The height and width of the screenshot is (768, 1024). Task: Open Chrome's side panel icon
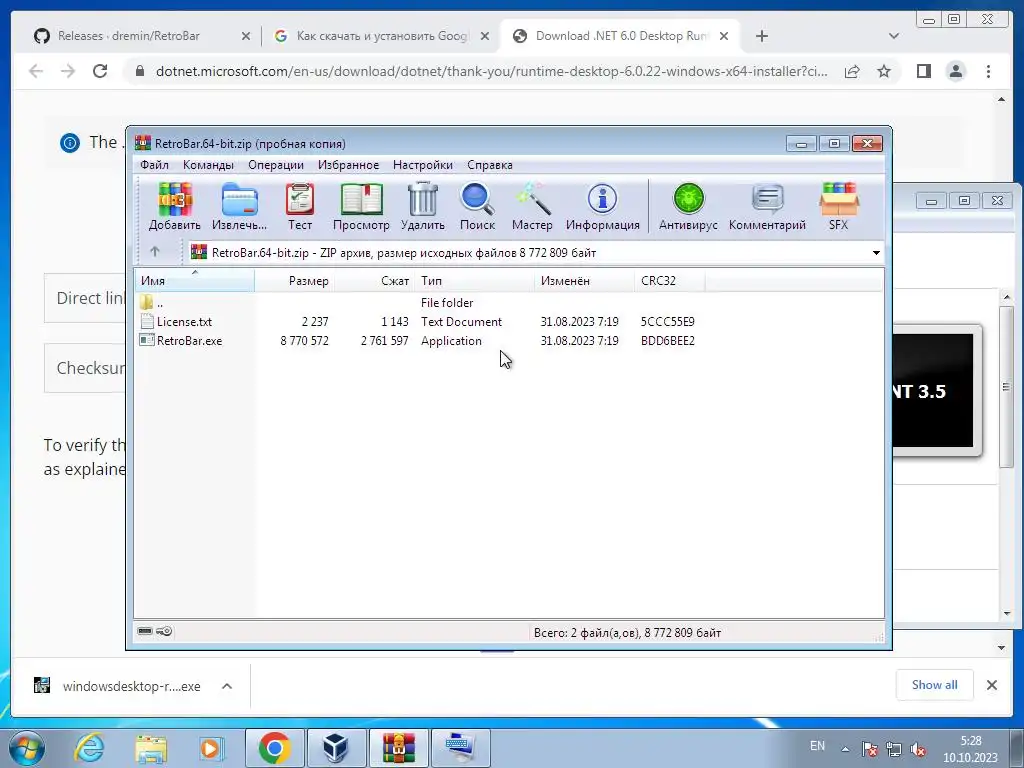click(923, 71)
